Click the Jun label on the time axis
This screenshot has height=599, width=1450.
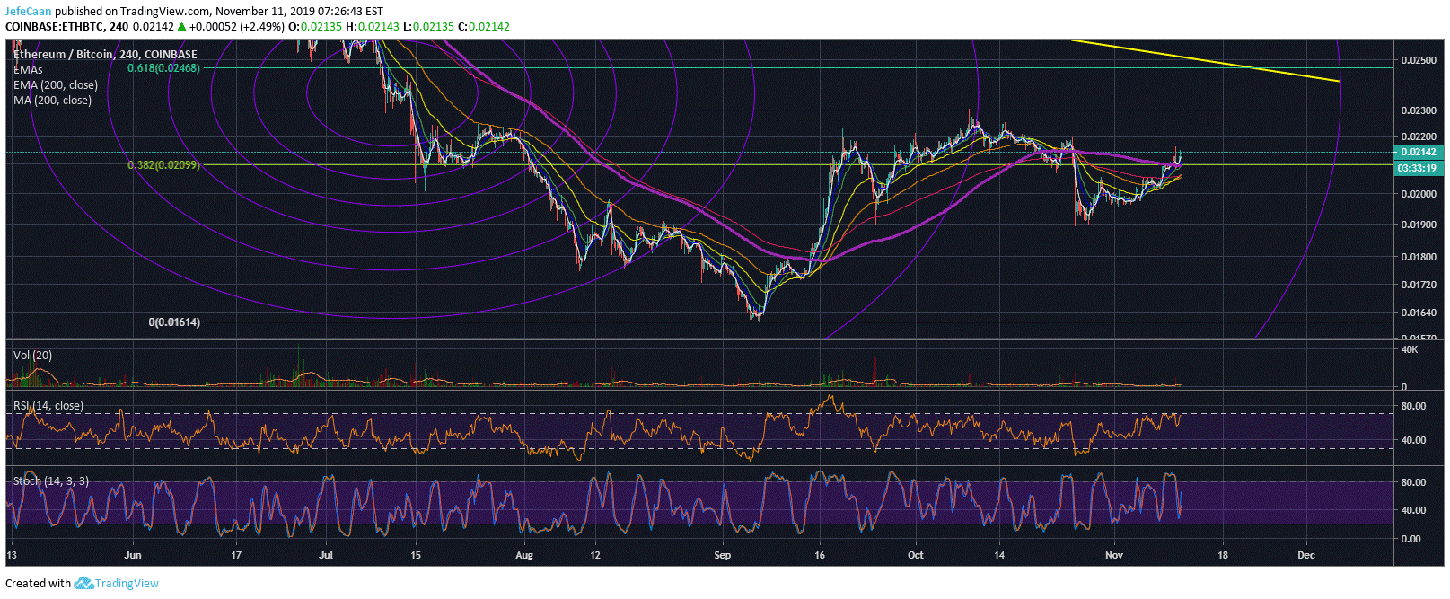[131, 553]
